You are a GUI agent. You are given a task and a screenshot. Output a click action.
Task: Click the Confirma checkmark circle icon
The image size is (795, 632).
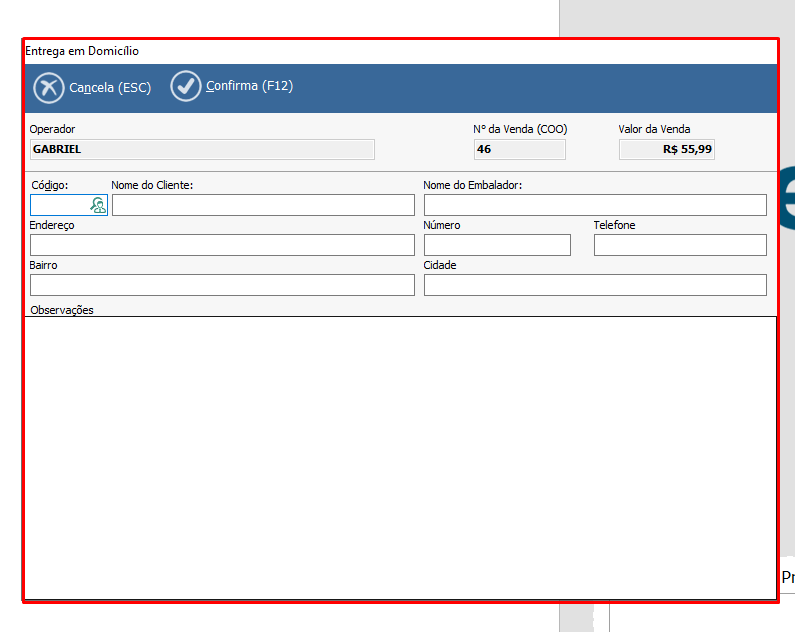[186, 87]
